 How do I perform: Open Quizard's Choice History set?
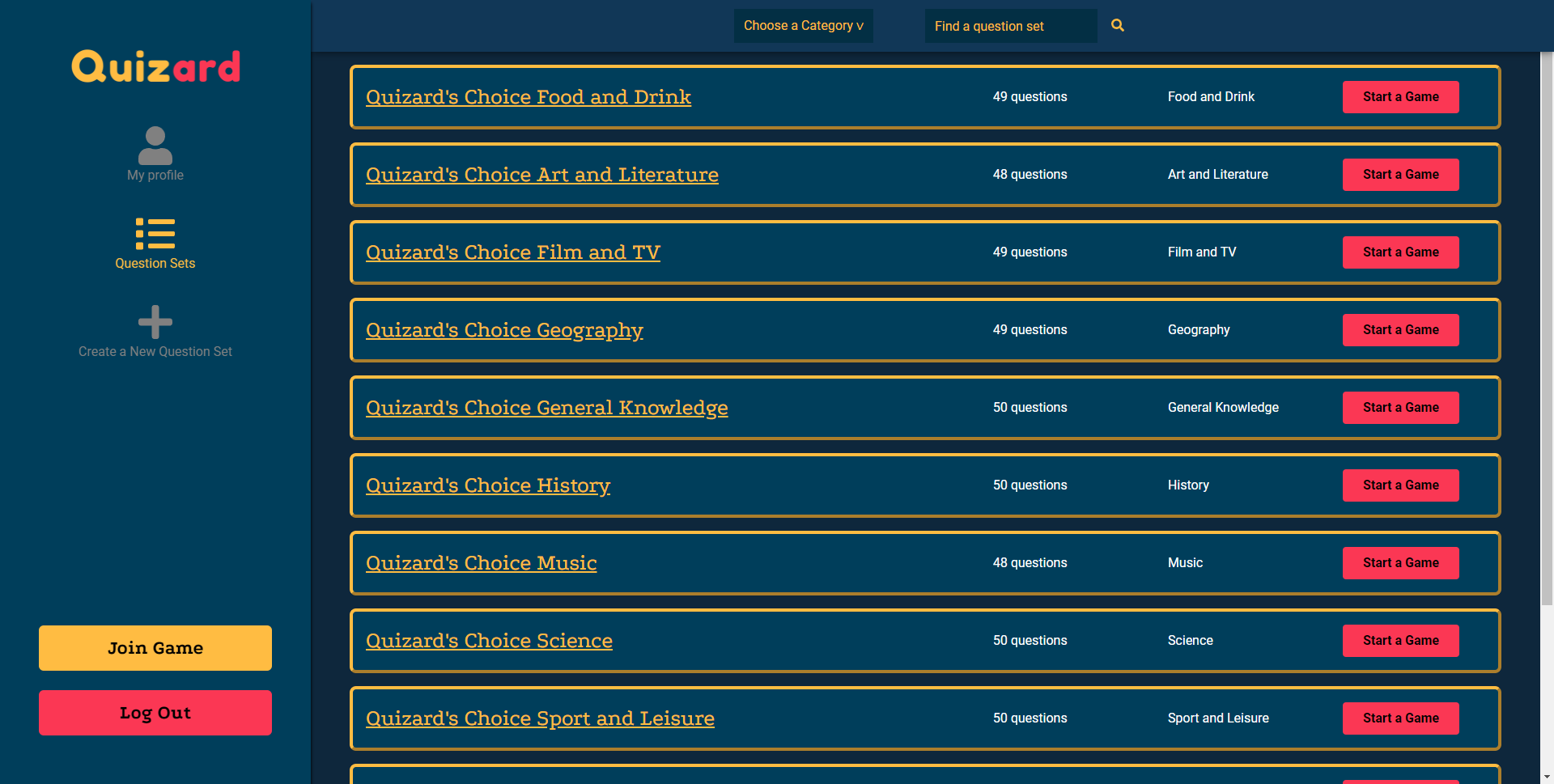pos(488,485)
